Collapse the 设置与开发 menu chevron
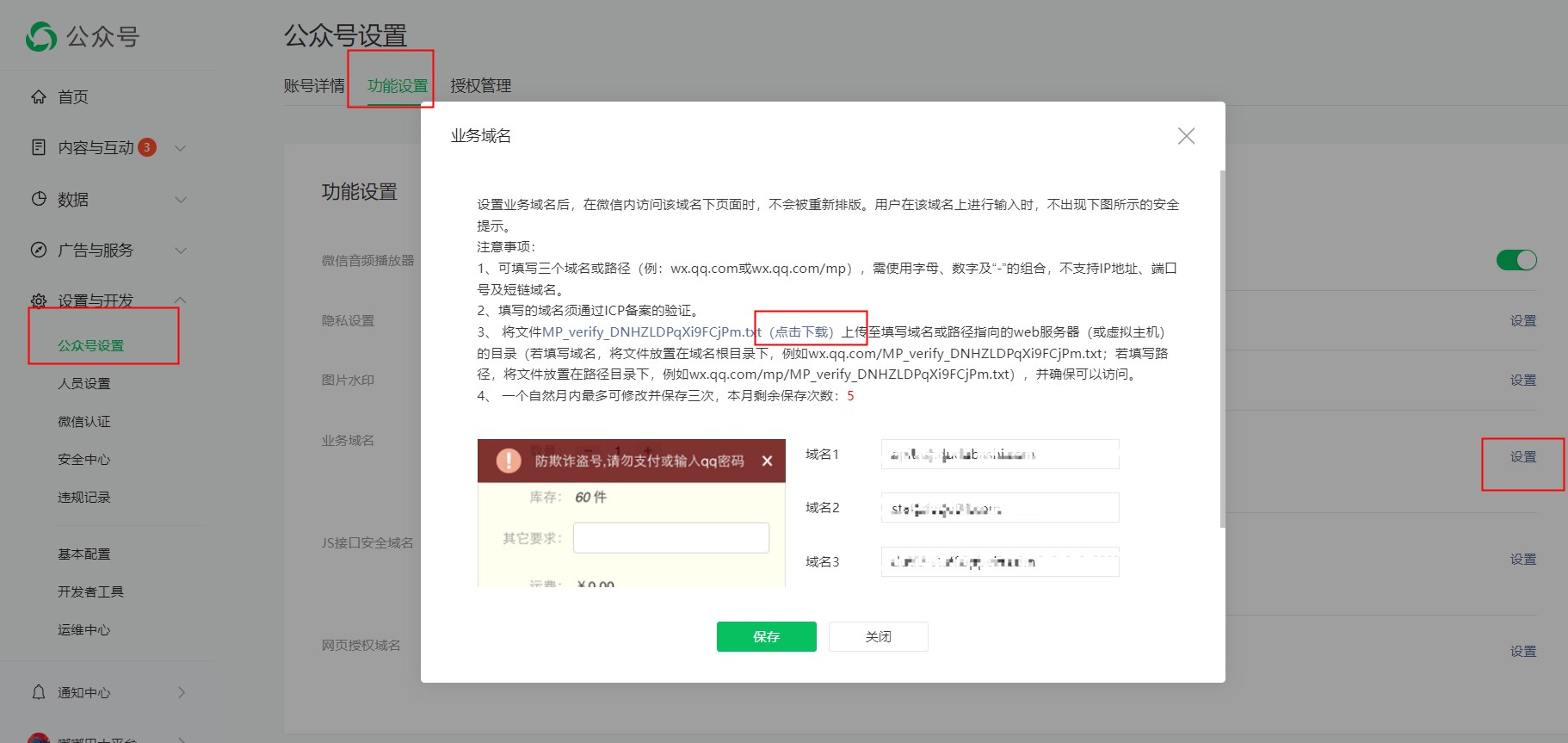The height and width of the screenshot is (743, 1568). pos(181,300)
